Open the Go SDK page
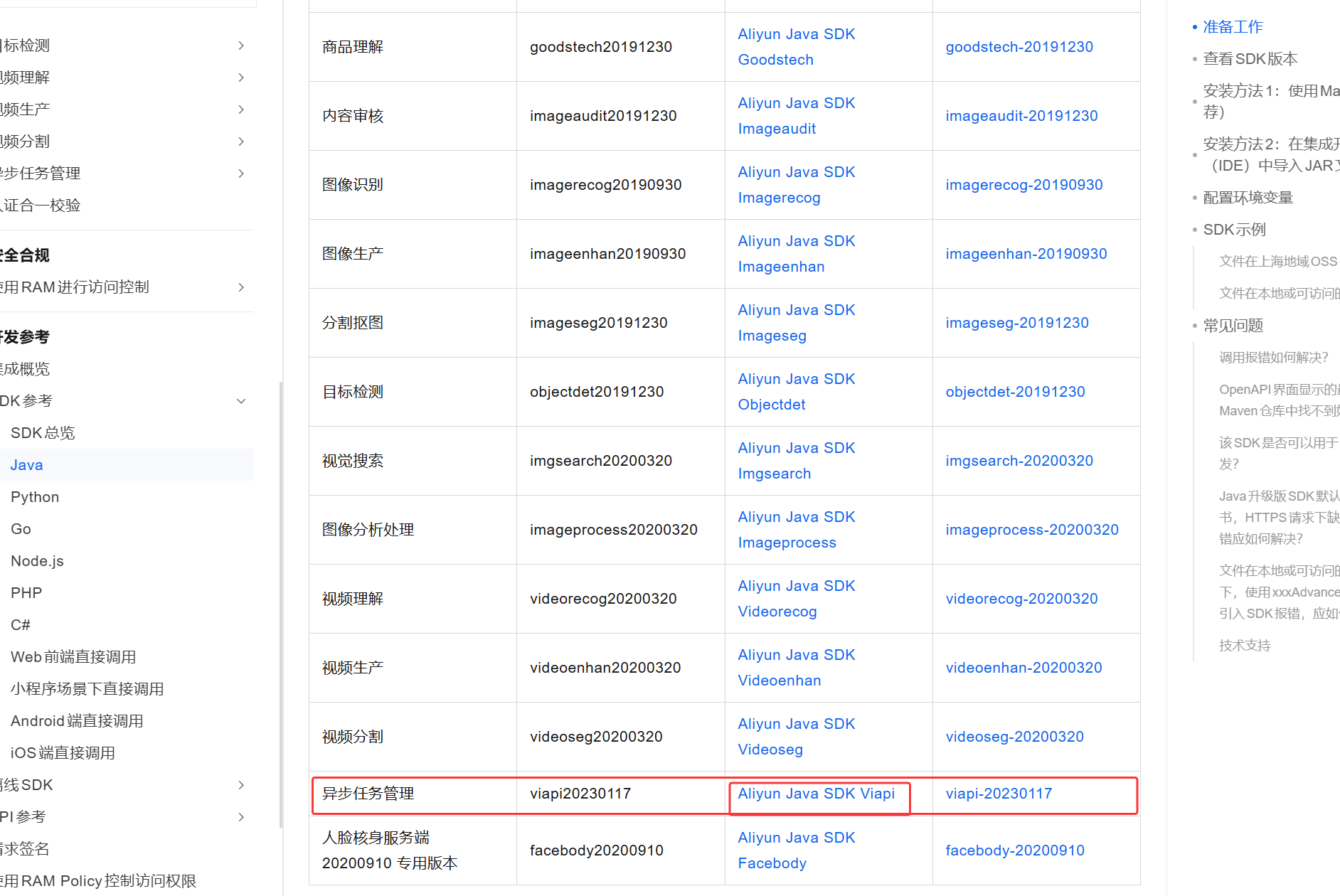The image size is (1340, 896). point(21,529)
